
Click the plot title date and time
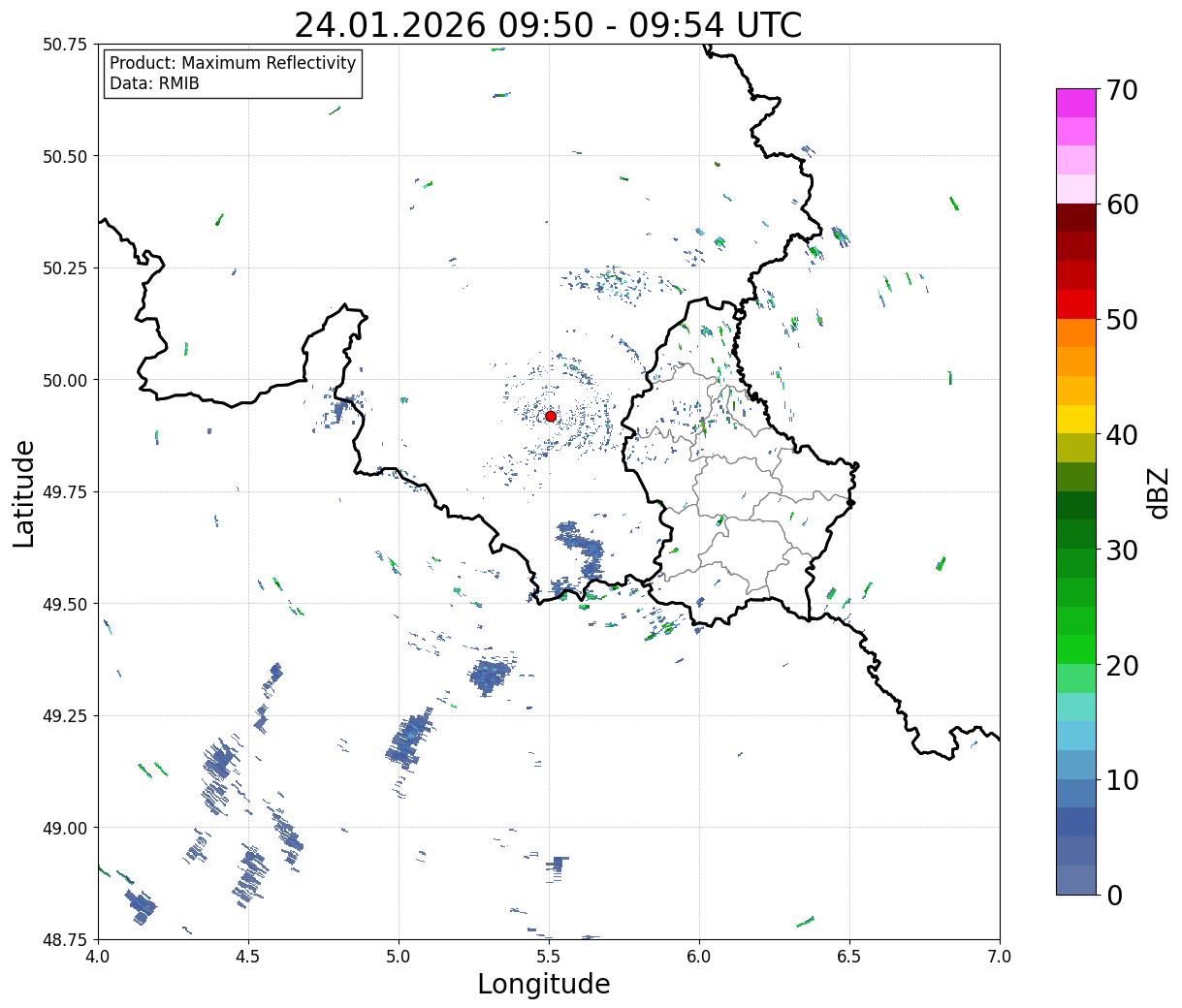coord(548,25)
